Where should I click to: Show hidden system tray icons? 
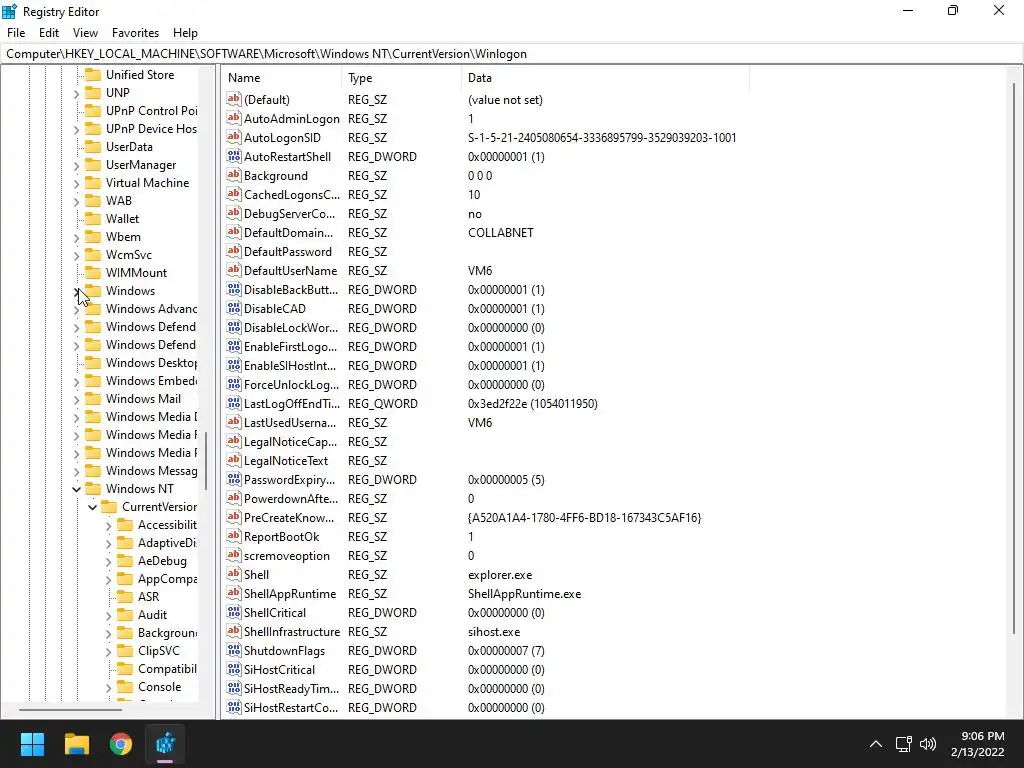pos(876,744)
